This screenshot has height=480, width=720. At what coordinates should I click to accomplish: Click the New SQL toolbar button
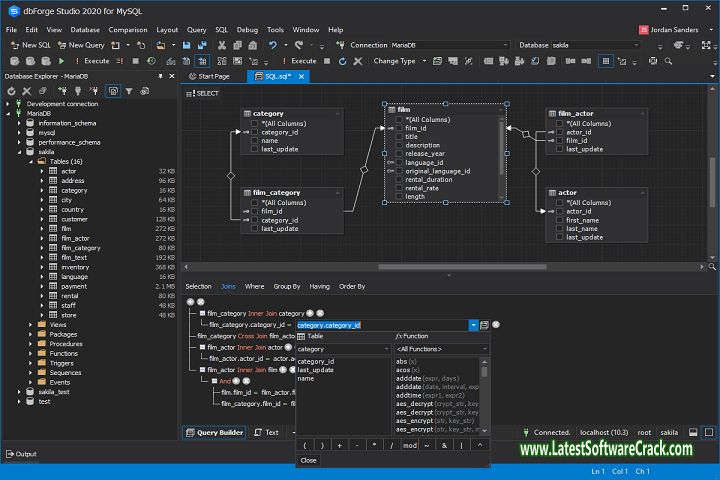pyautogui.click(x=30, y=45)
